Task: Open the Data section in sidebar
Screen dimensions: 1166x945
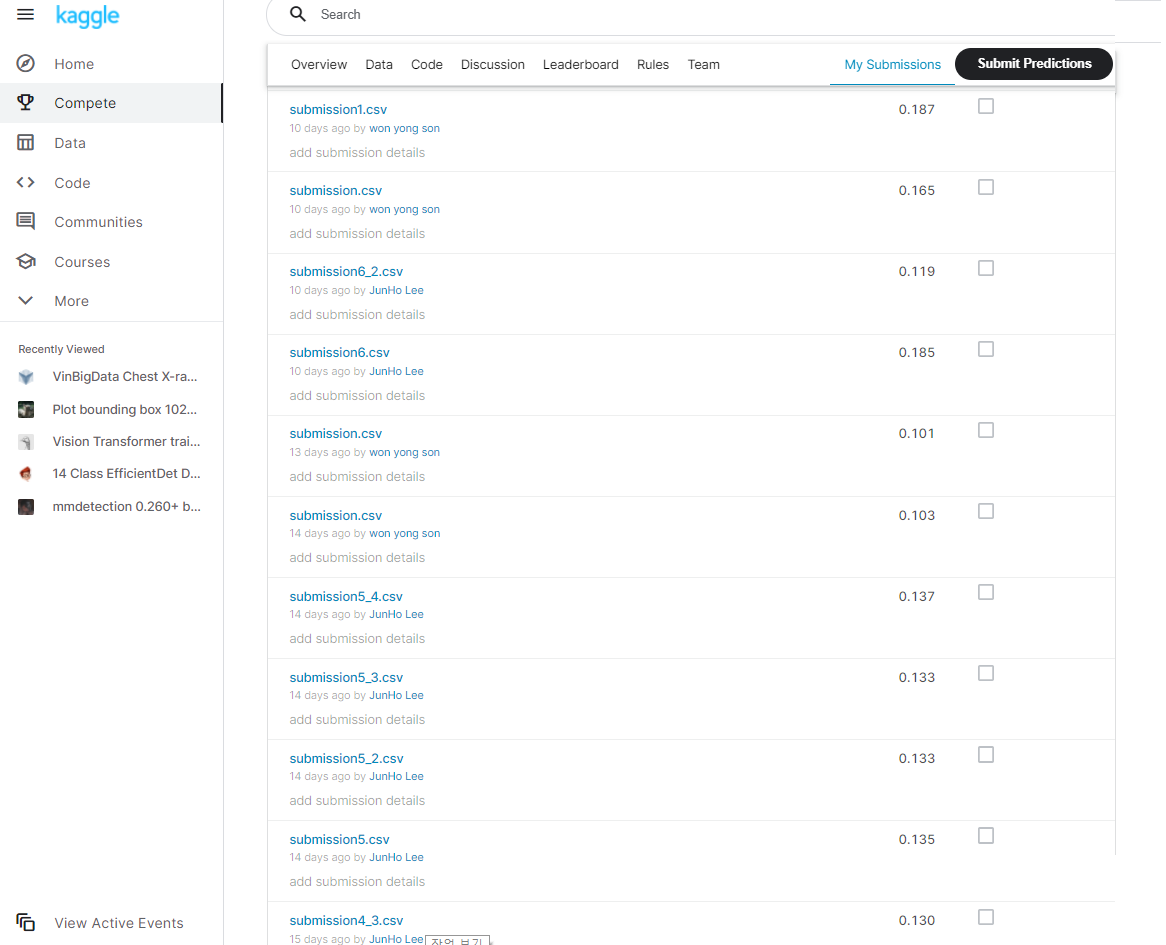Action: [x=70, y=142]
